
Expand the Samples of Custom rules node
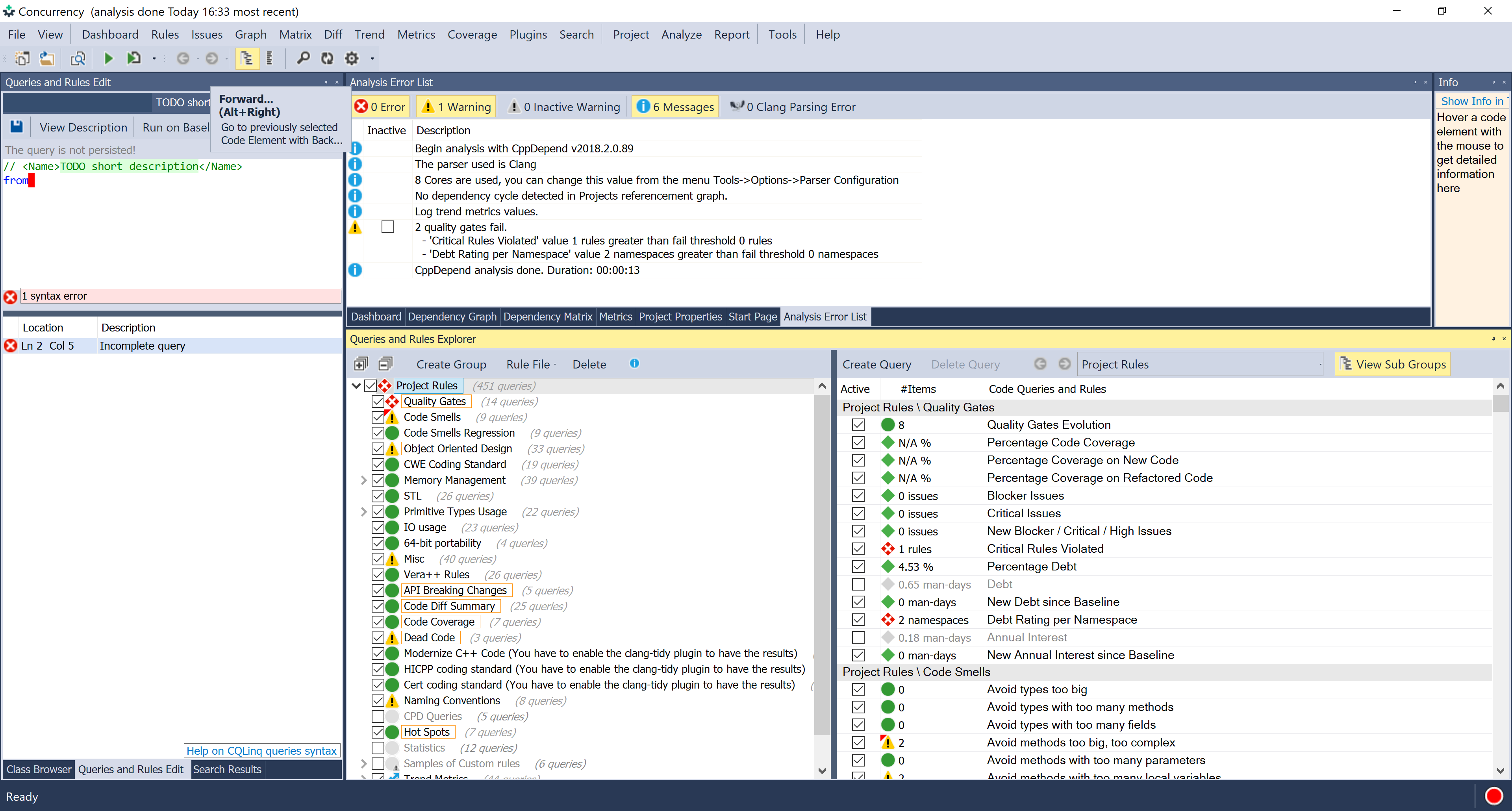(363, 763)
